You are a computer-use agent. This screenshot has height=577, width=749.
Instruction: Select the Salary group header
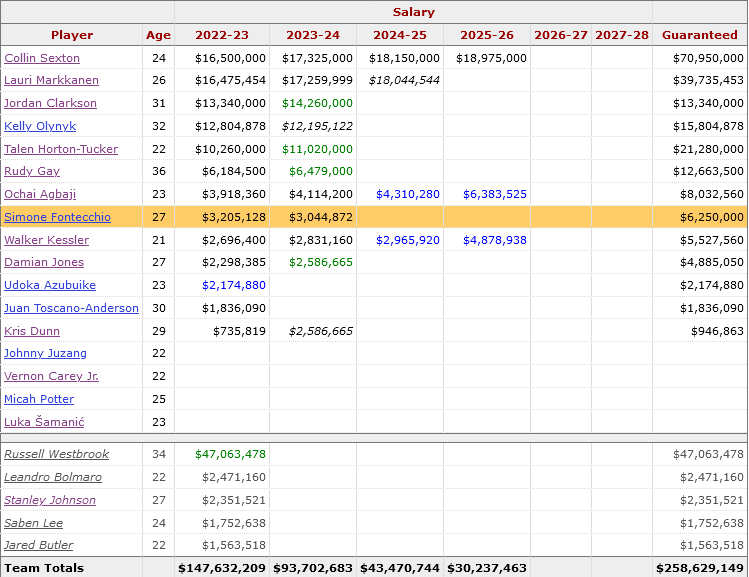[414, 12]
